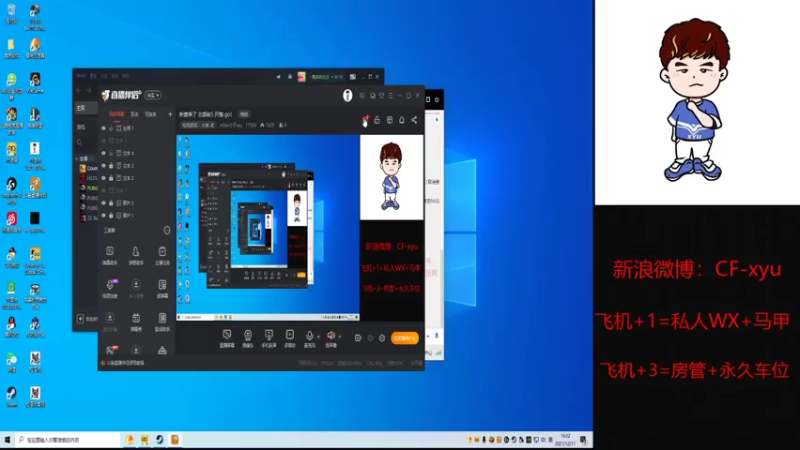Image resolution: width=800 pixels, height=450 pixels.
Task: Select the green PUBG entry in the Steam list
Action: point(88,188)
